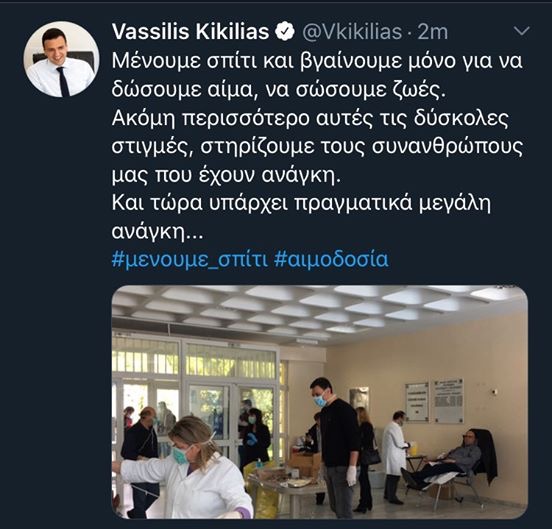Click the line Και τώρα υπάρχει
Viewport: 552px width, 529px height.
[301, 204]
